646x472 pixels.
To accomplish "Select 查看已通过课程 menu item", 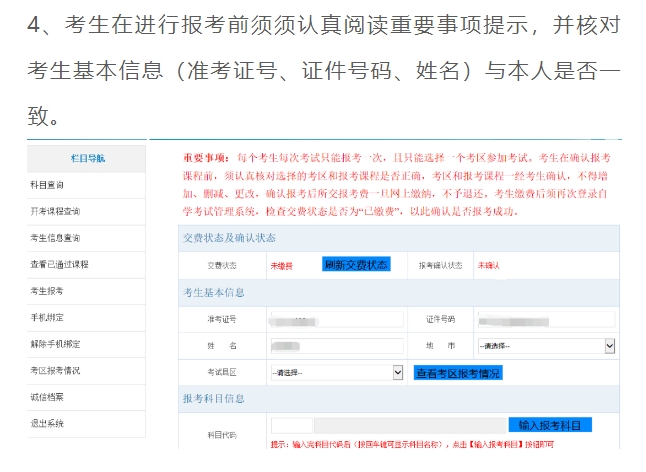I will click(58, 264).
